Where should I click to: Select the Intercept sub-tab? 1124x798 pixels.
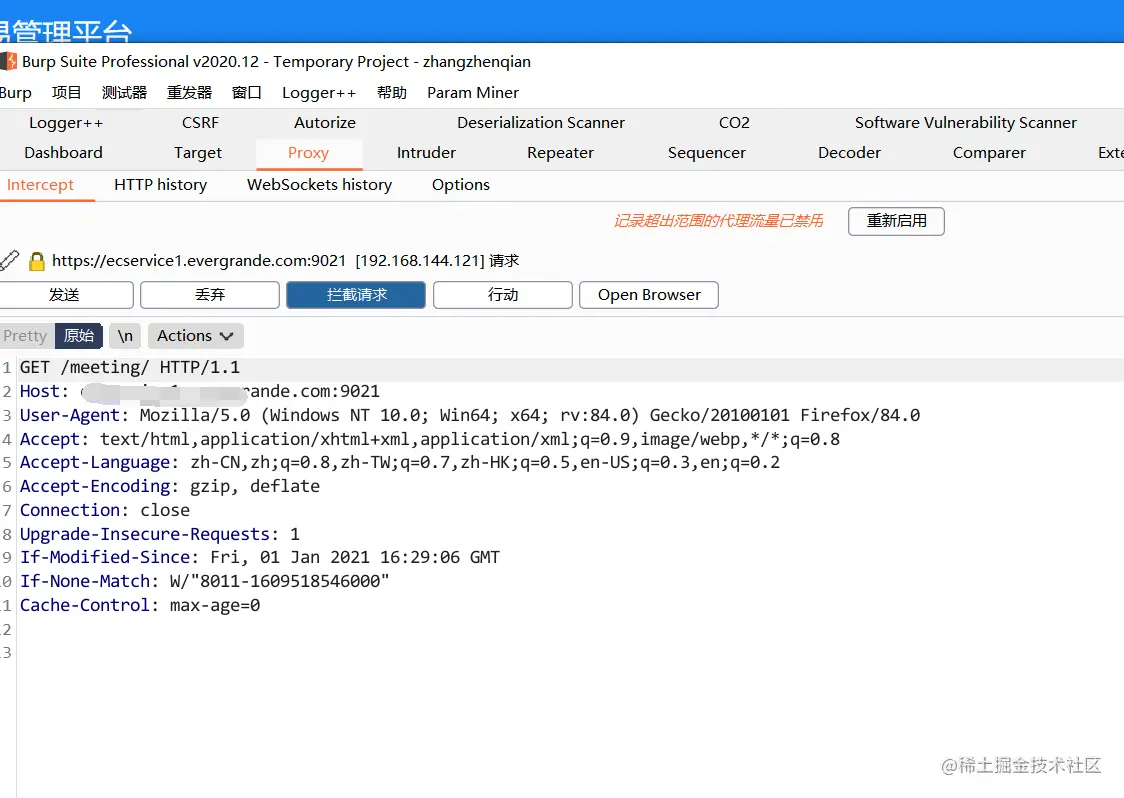pyautogui.click(x=40, y=185)
